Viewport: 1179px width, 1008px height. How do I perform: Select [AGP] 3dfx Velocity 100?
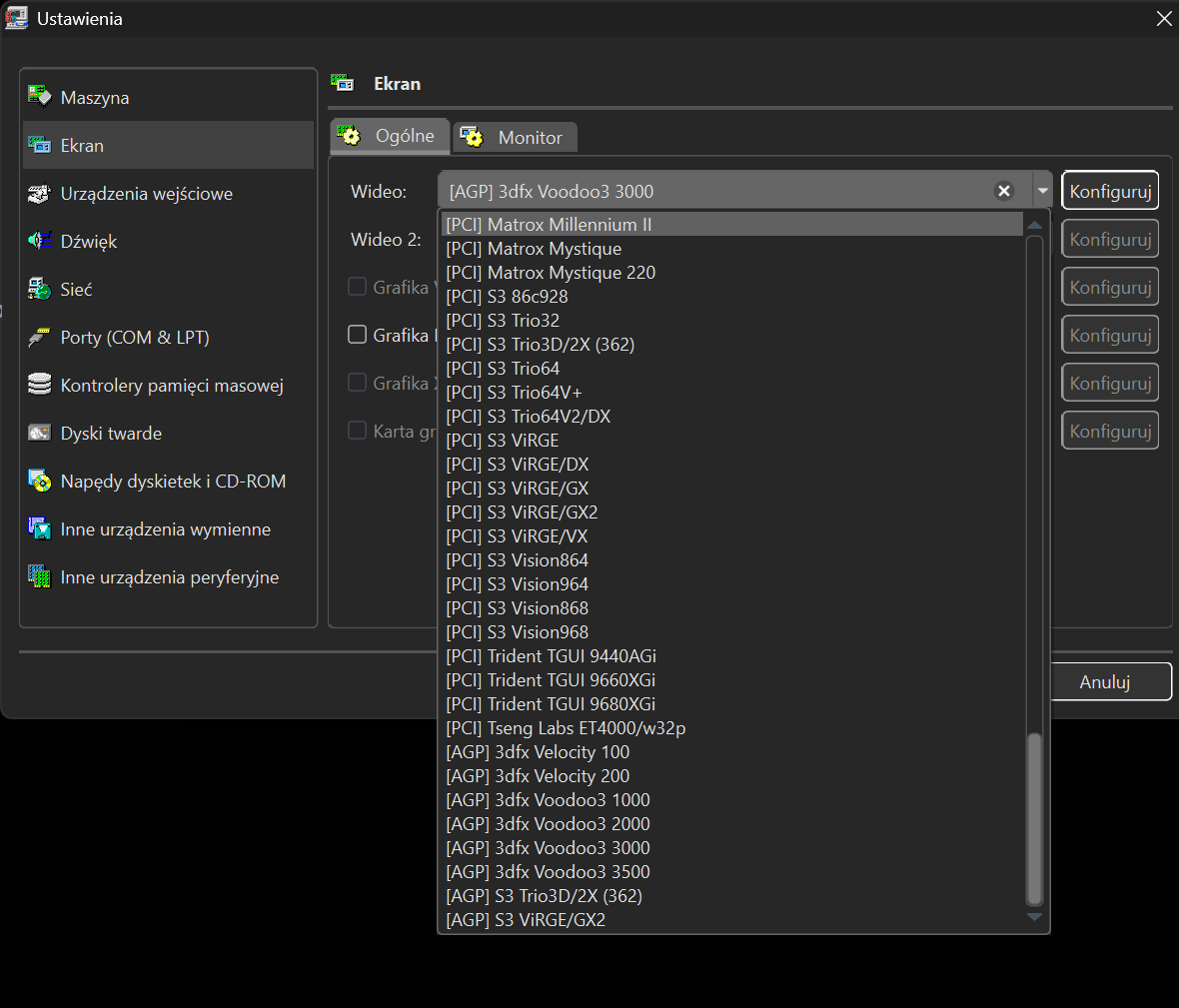click(731, 751)
